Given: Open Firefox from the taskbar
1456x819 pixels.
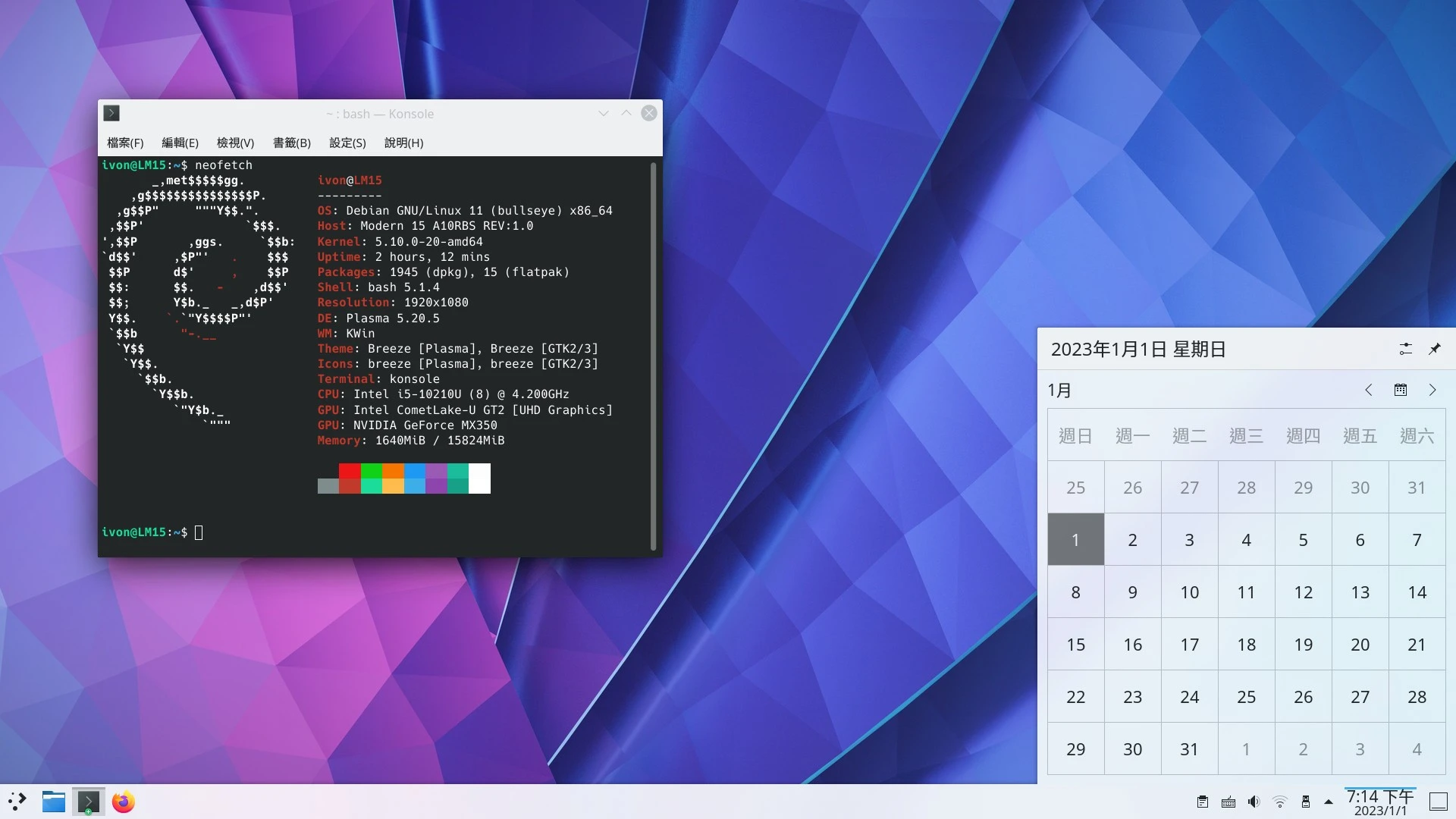Looking at the screenshot, I should [x=123, y=801].
